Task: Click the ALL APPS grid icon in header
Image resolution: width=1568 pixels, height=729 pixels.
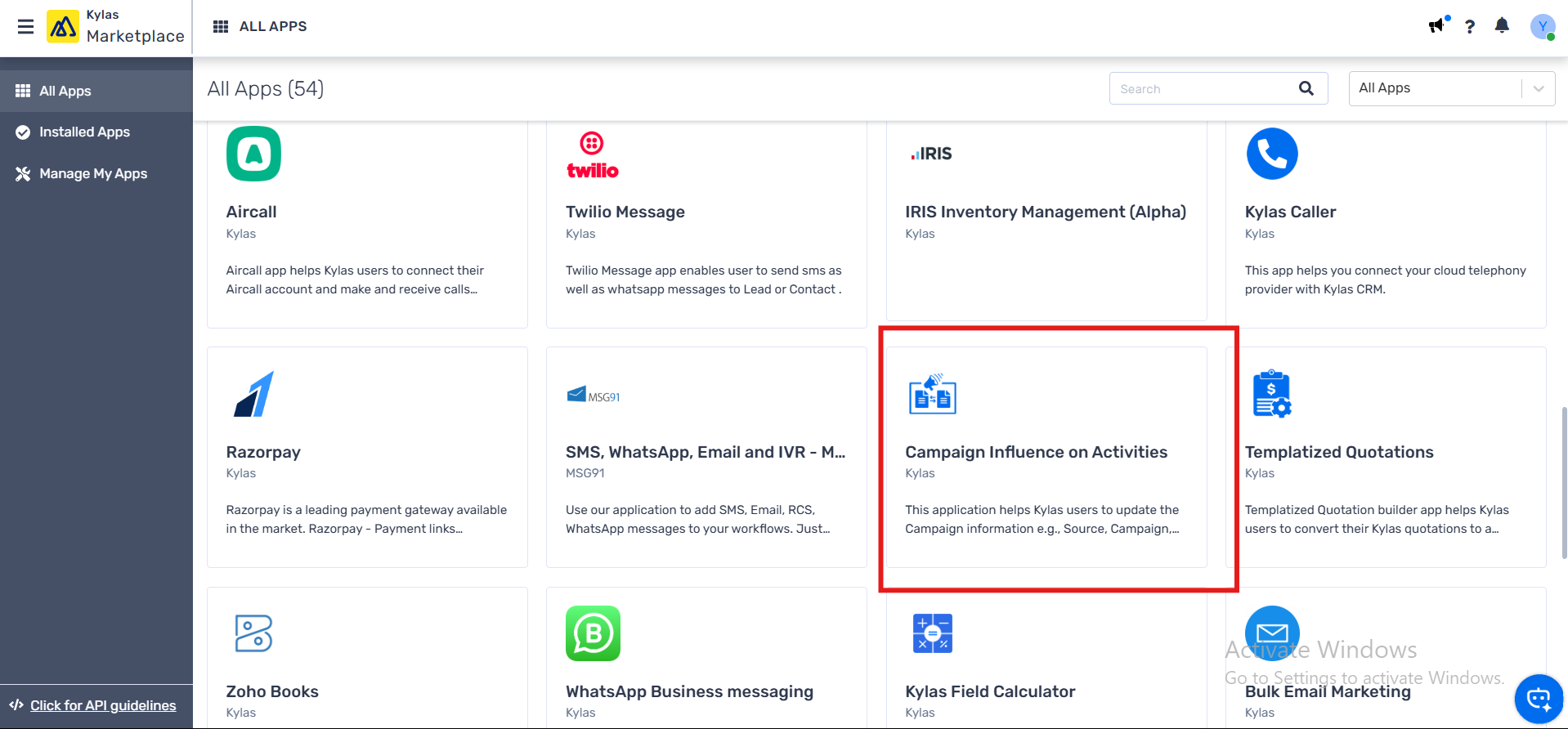Action: pyautogui.click(x=221, y=26)
